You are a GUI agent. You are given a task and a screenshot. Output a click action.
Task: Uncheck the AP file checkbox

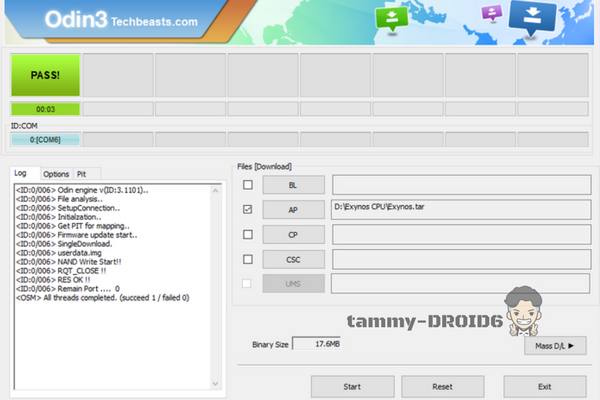point(248,209)
